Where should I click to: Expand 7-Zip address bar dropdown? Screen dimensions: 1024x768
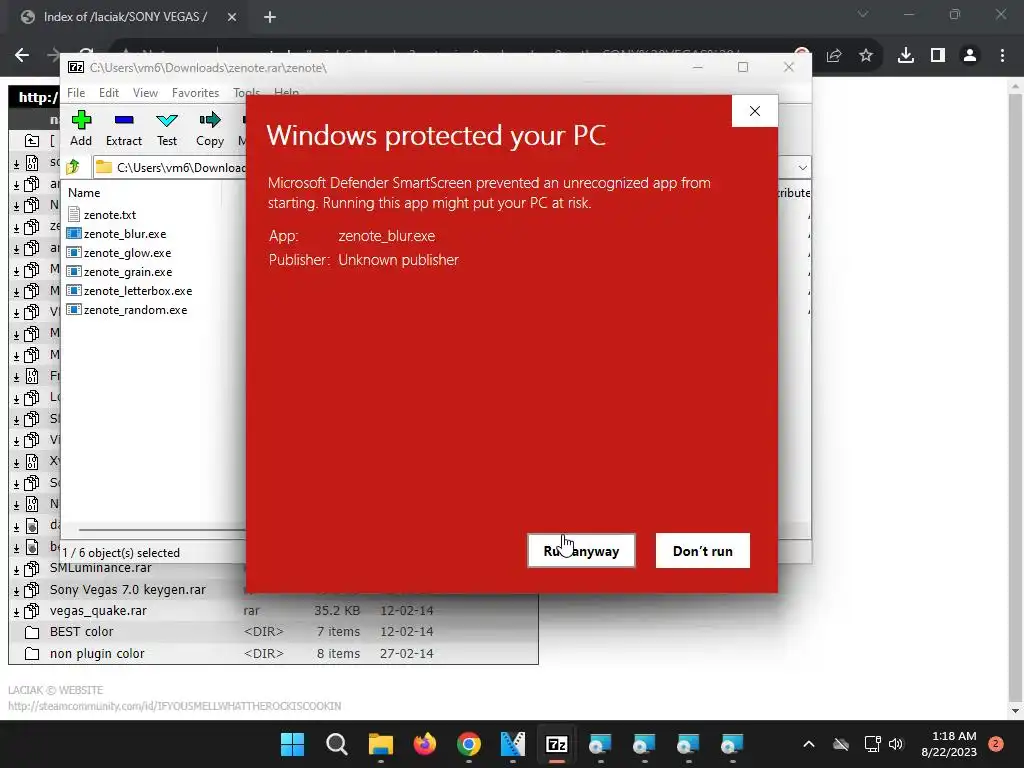[x=802, y=168]
